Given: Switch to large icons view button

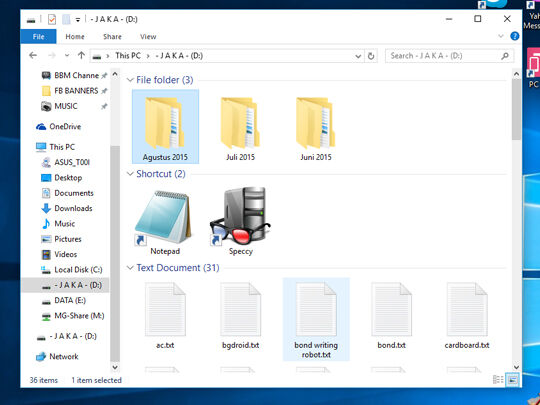Looking at the screenshot, I should (x=512, y=380).
